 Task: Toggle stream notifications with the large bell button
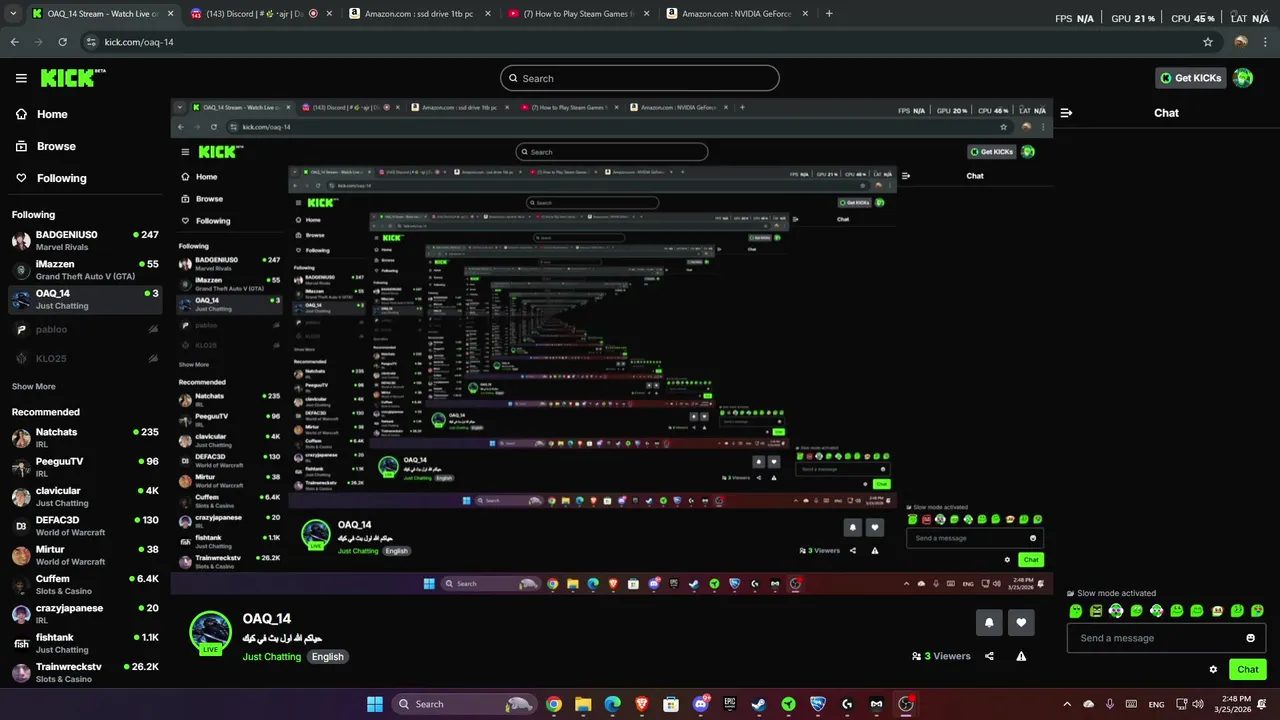pos(989,622)
